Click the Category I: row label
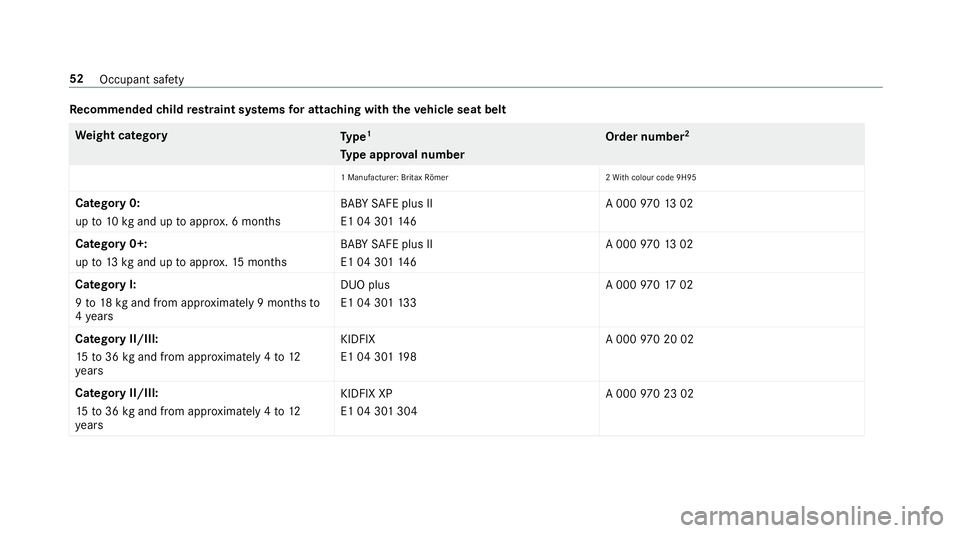The height and width of the screenshot is (533, 960). 106,285
